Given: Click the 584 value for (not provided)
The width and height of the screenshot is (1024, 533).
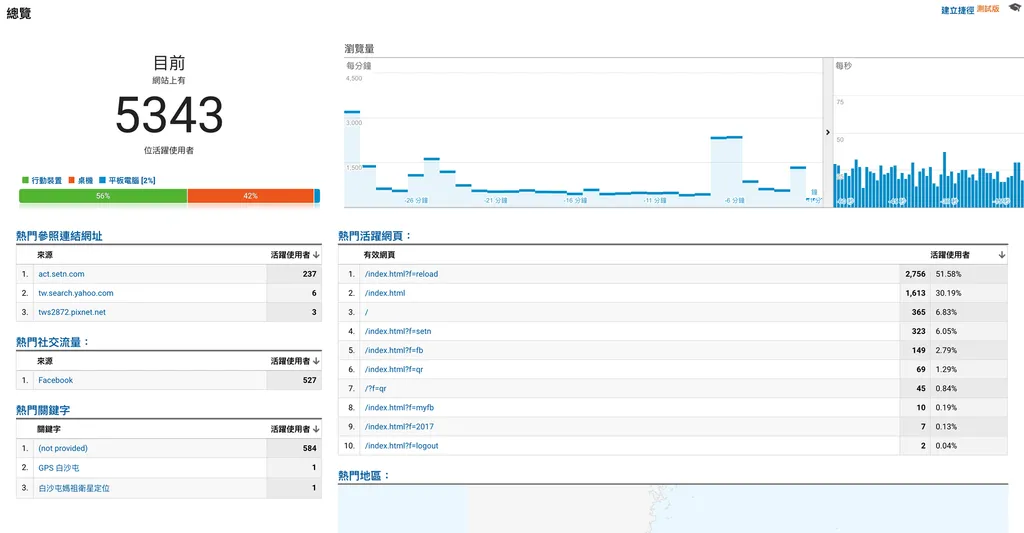Looking at the screenshot, I should 310,449.
